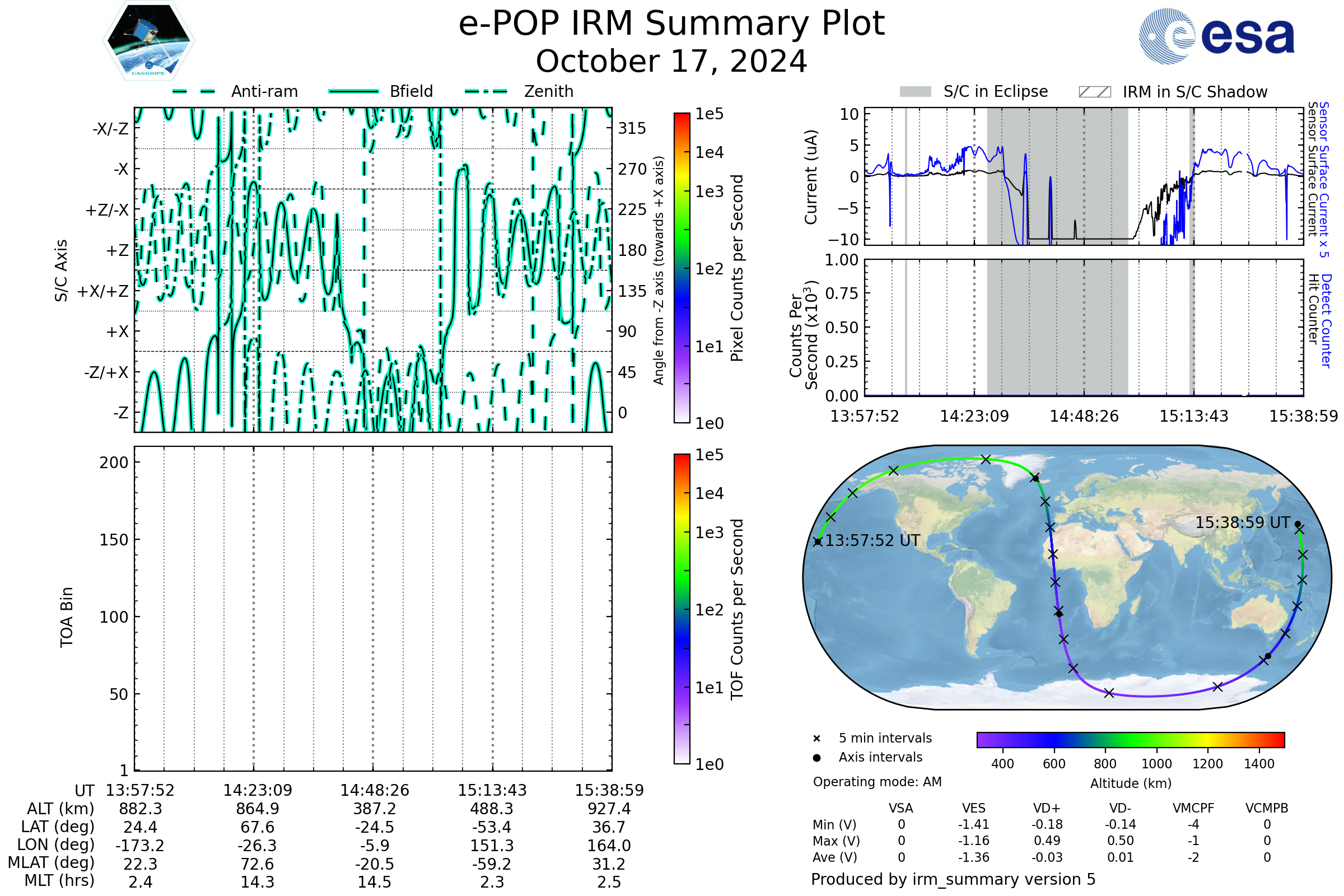Click the Produced by irm_summary version text

tap(953, 879)
